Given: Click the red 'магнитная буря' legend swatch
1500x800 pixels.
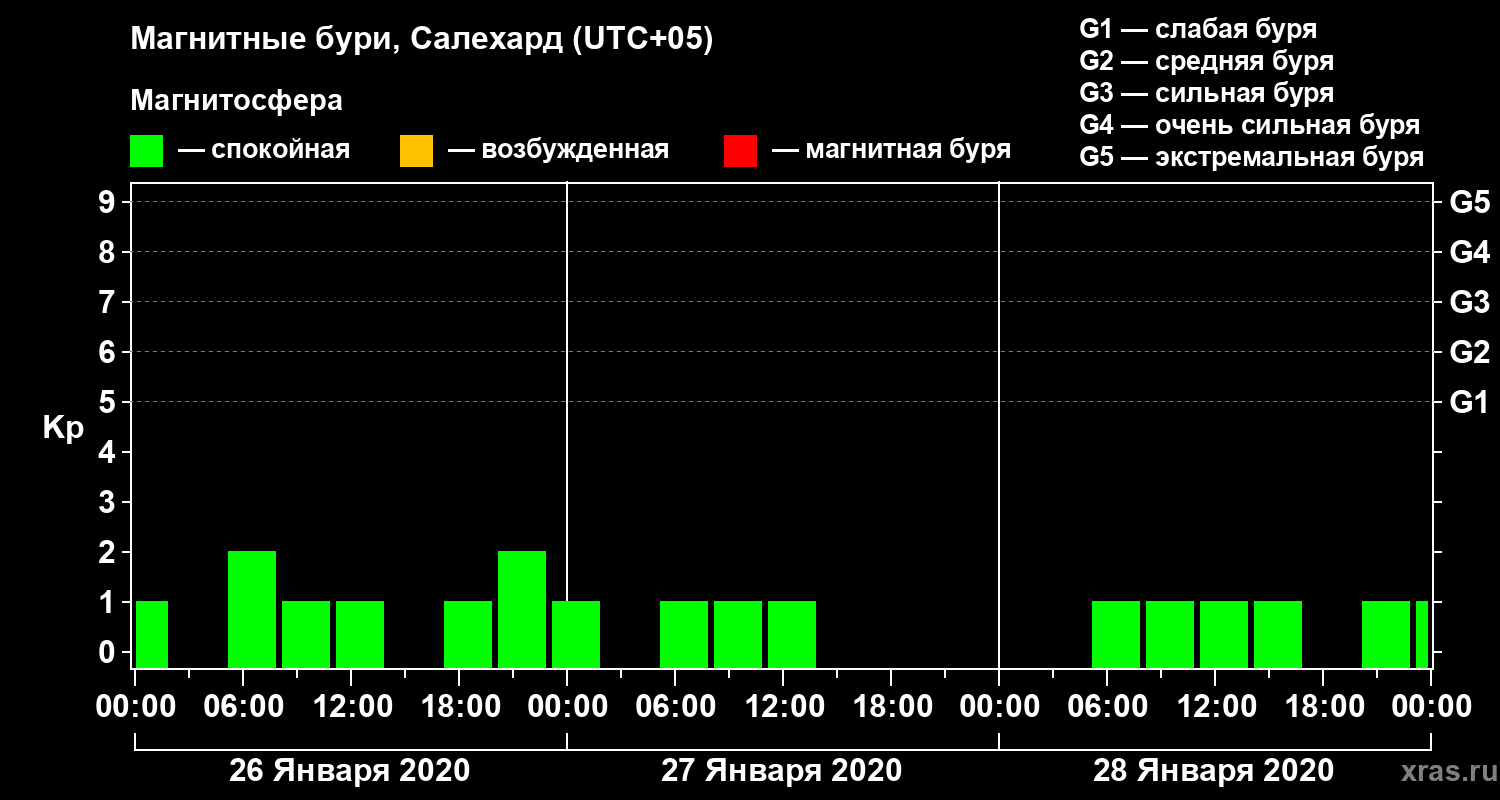Looking at the screenshot, I should (740, 151).
